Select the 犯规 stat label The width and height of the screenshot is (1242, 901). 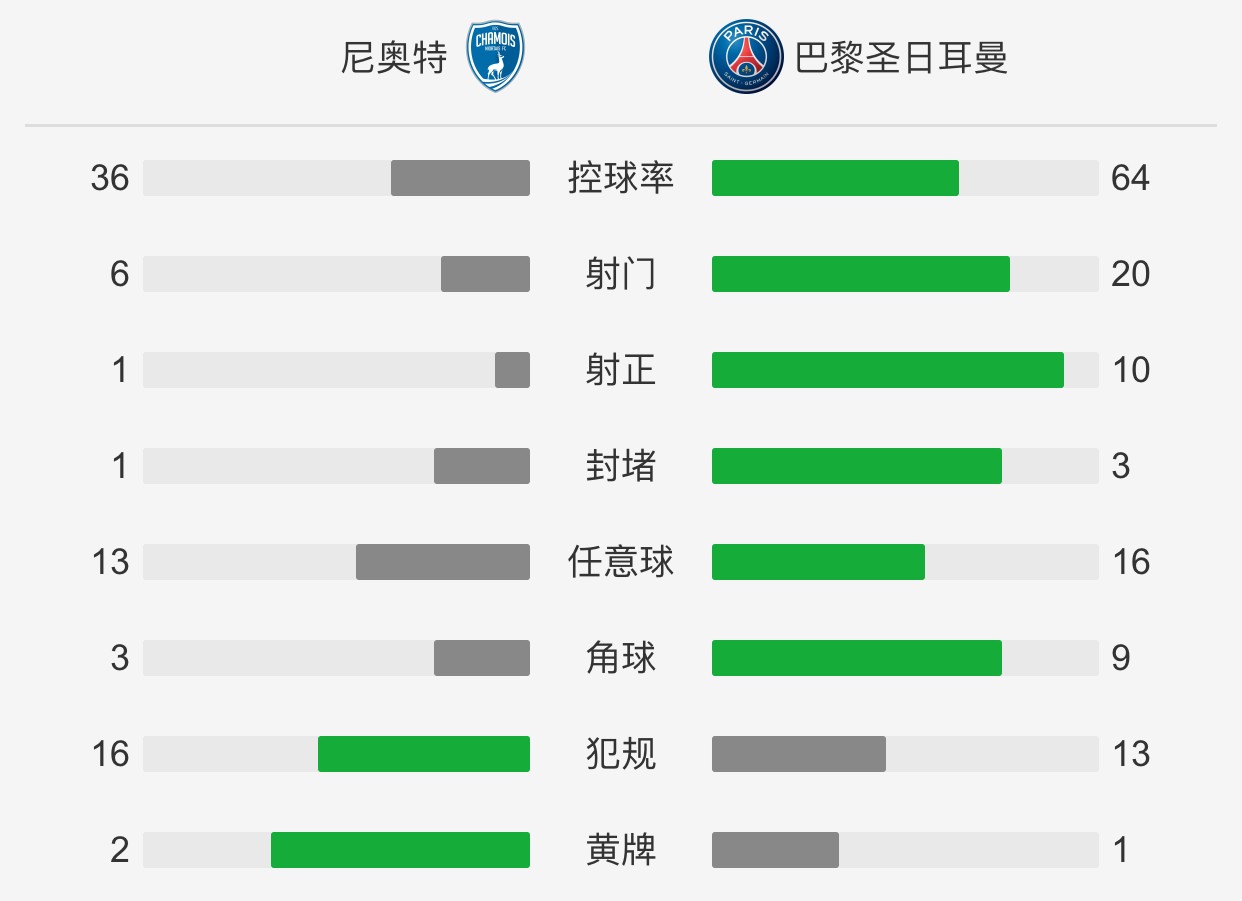pos(621,754)
